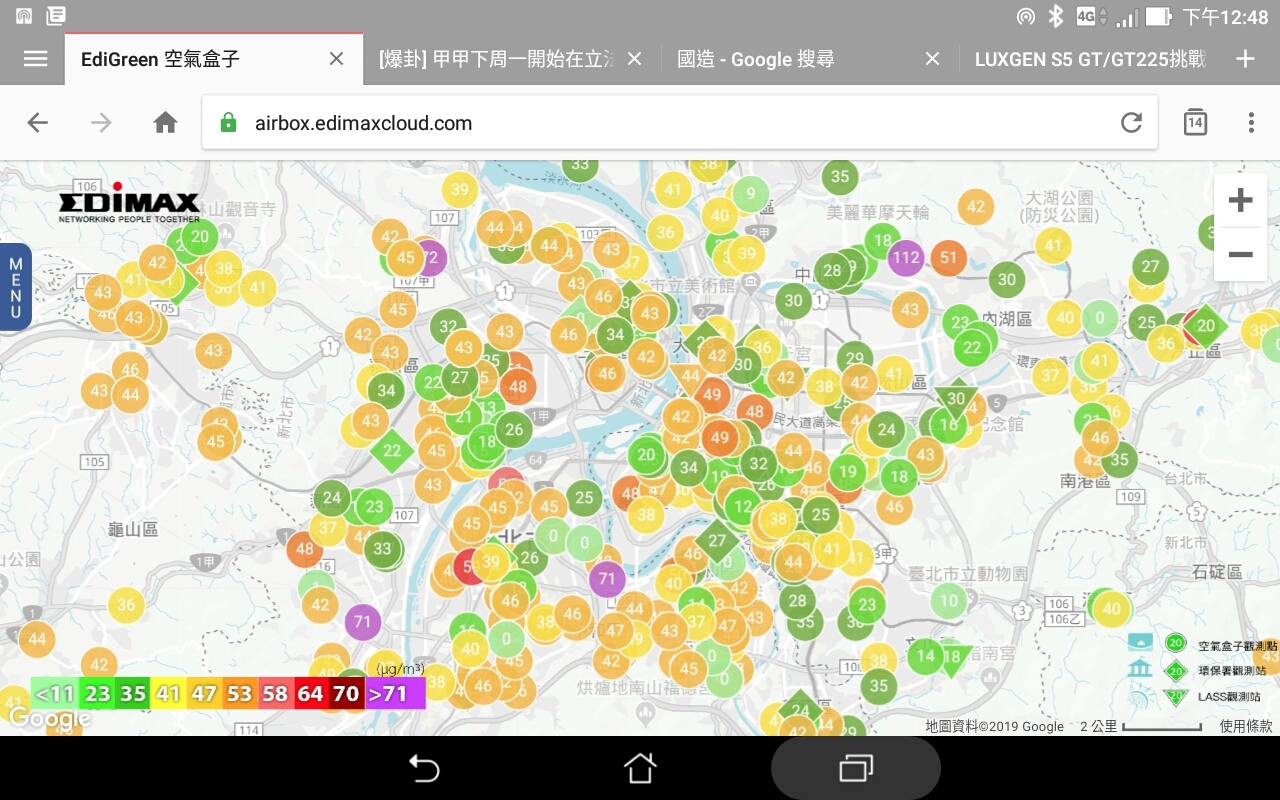Go back with the browser back arrow
The image size is (1280, 800).
pyautogui.click(x=38, y=123)
